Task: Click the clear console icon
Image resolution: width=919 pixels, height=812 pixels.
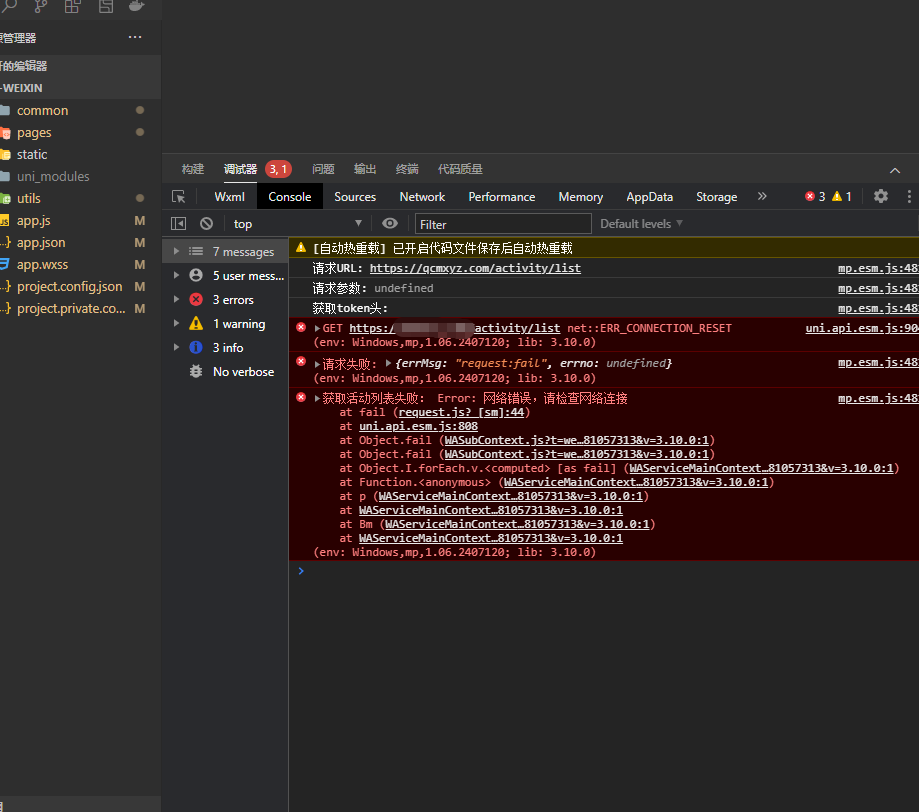Action: coord(206,223)
